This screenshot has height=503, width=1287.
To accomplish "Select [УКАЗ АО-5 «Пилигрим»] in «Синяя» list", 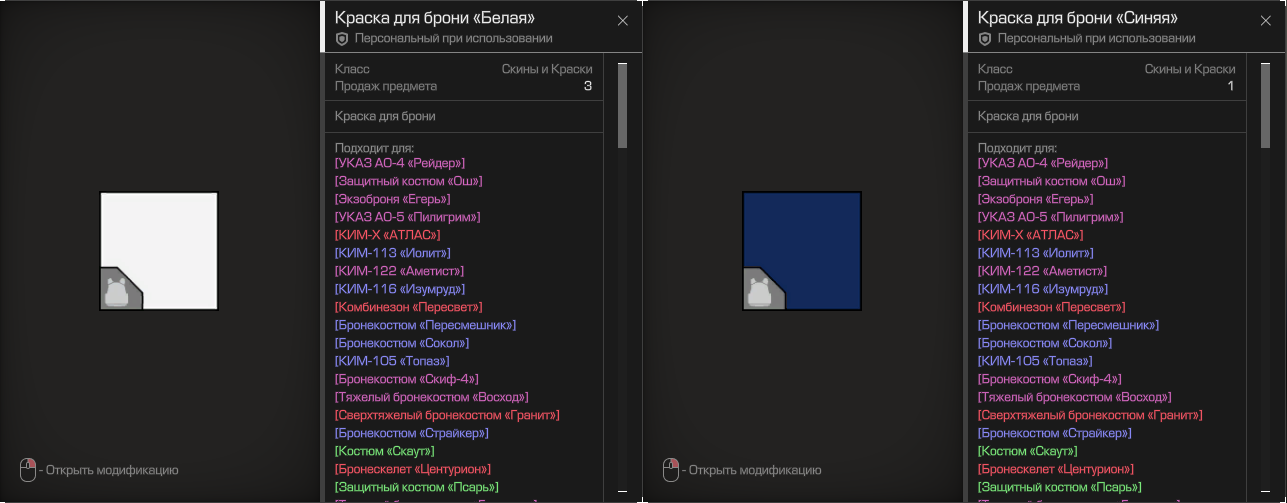I will 1051,217.
